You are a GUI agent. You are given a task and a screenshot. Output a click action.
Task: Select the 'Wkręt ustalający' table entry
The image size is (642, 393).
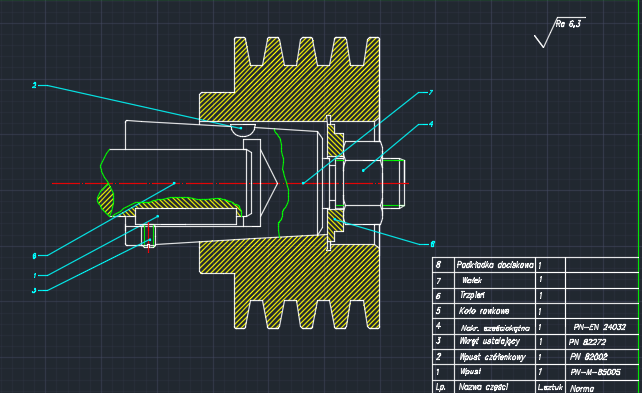pyautogui.click(x=495, y=342)
